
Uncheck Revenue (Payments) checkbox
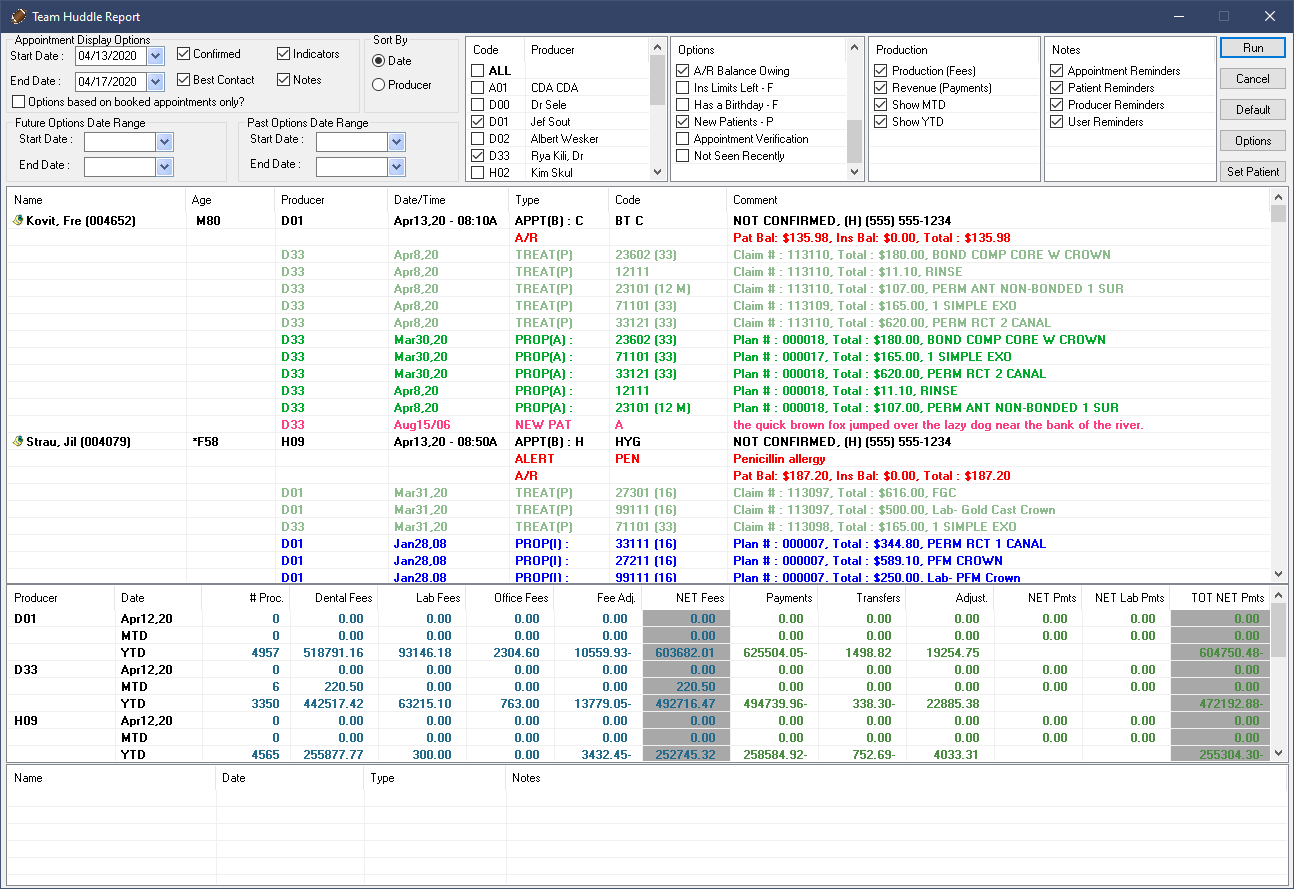pyautogui.click(x=881, y=88)
